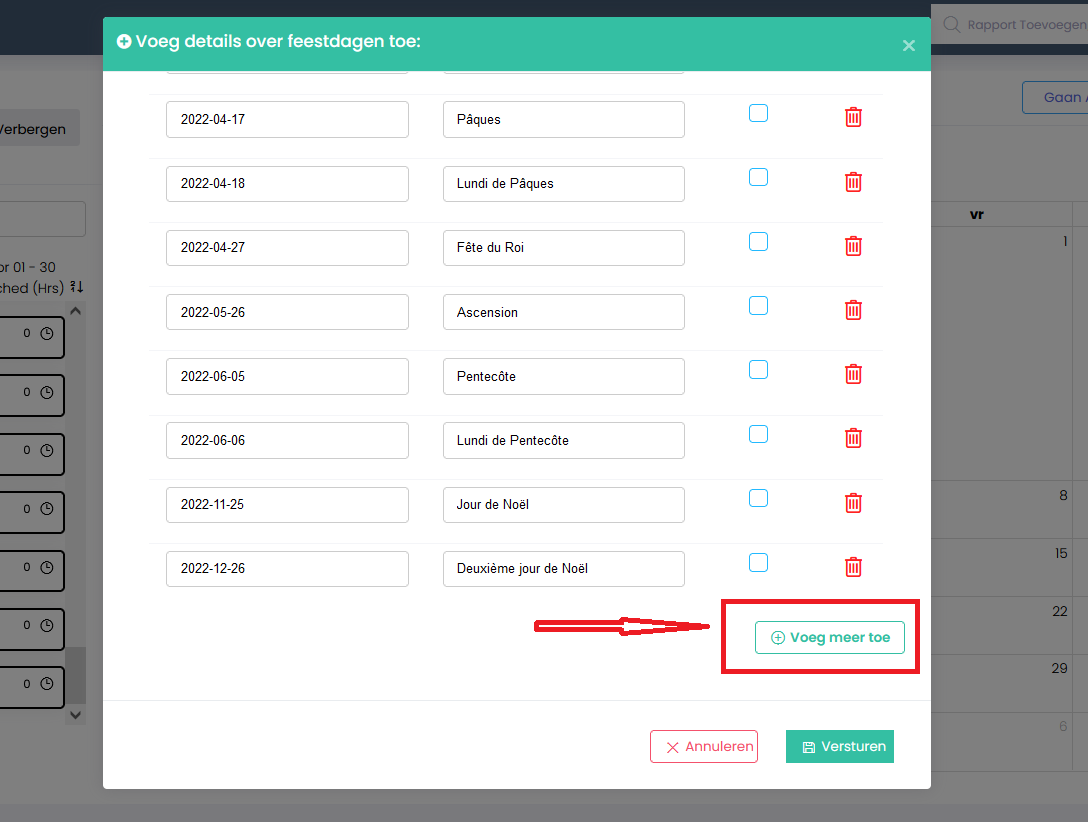Tick the checkbox for Pâques

(x=758, y=113)
